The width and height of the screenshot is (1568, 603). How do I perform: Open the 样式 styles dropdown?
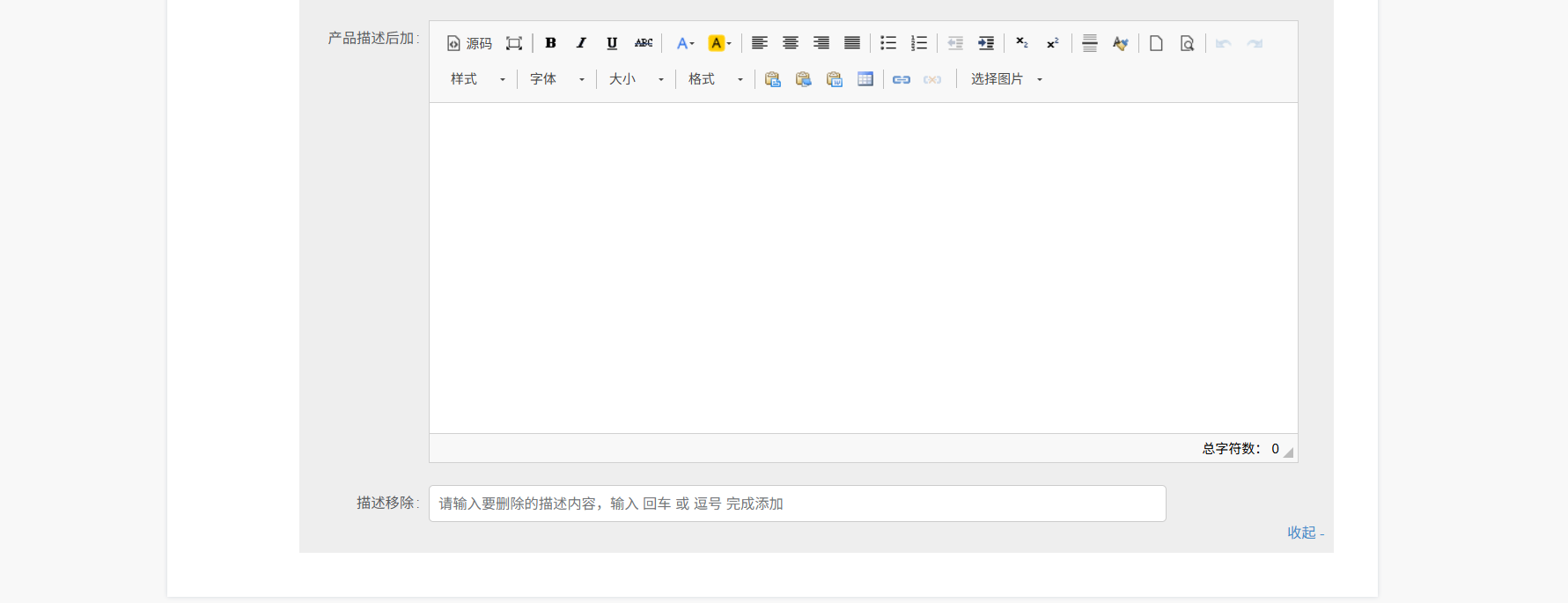point(478,79)
